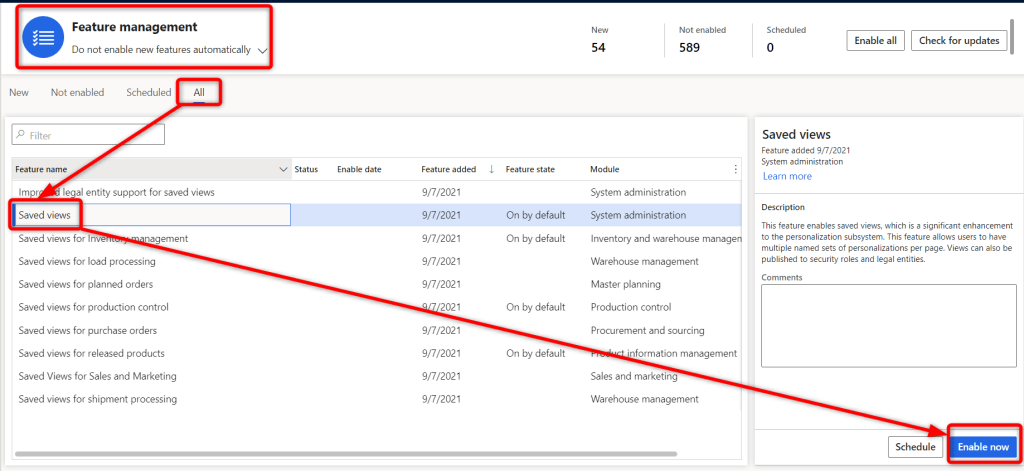The width and height of the screenshot is (1024, 471).
Task: Click Check for updates button
Action: 958,40
